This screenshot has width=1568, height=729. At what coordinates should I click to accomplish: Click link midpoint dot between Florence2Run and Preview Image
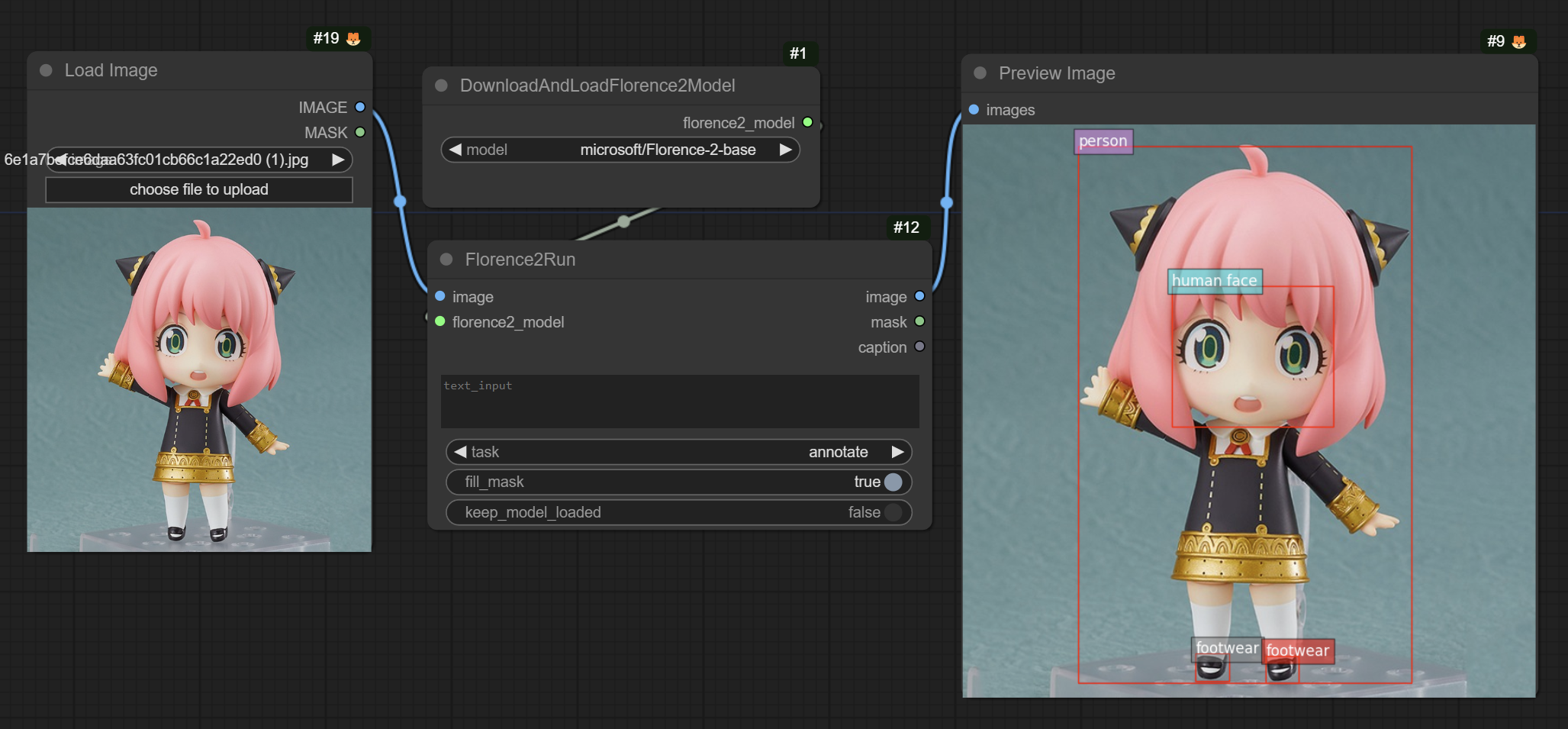click(947, 202)
